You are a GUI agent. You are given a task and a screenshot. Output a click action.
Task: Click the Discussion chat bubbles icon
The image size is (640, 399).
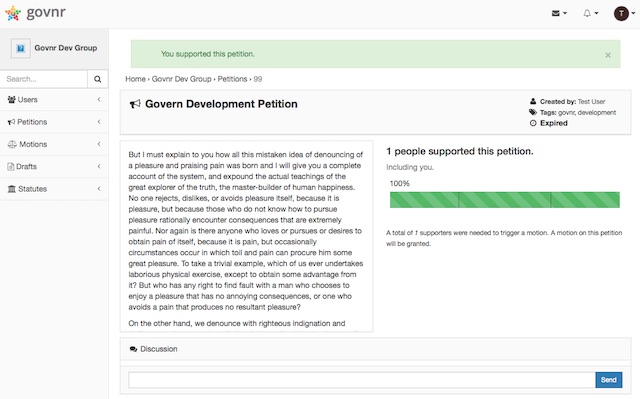click(x=133, y=349)
